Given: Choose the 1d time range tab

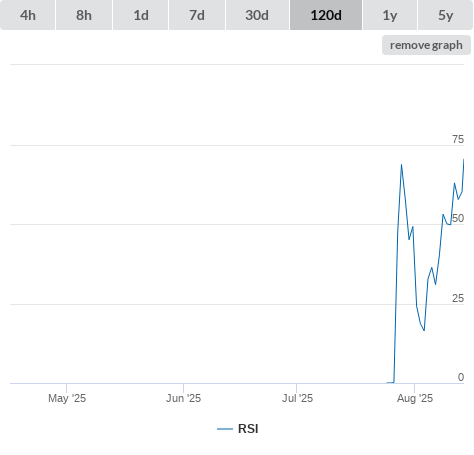Looking at the screenshot, I should [x=141, y=15].
